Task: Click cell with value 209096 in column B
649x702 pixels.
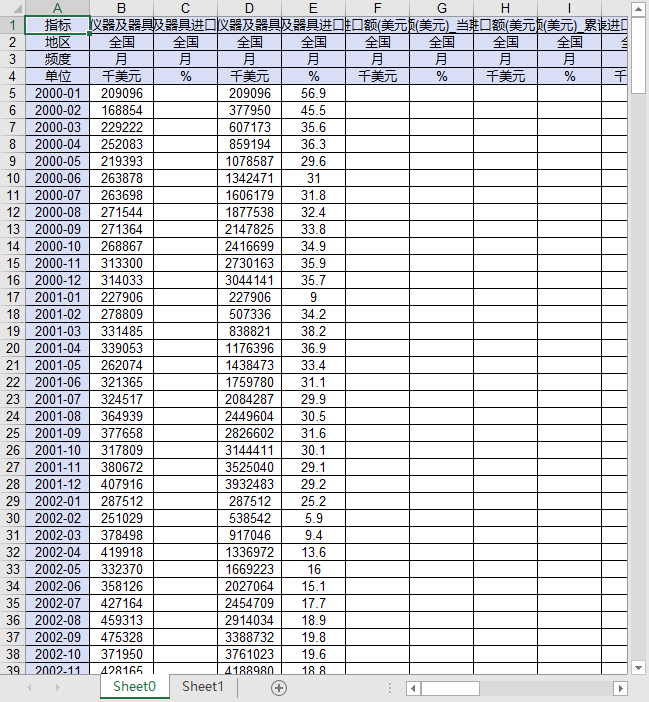Action: [122, 94]
